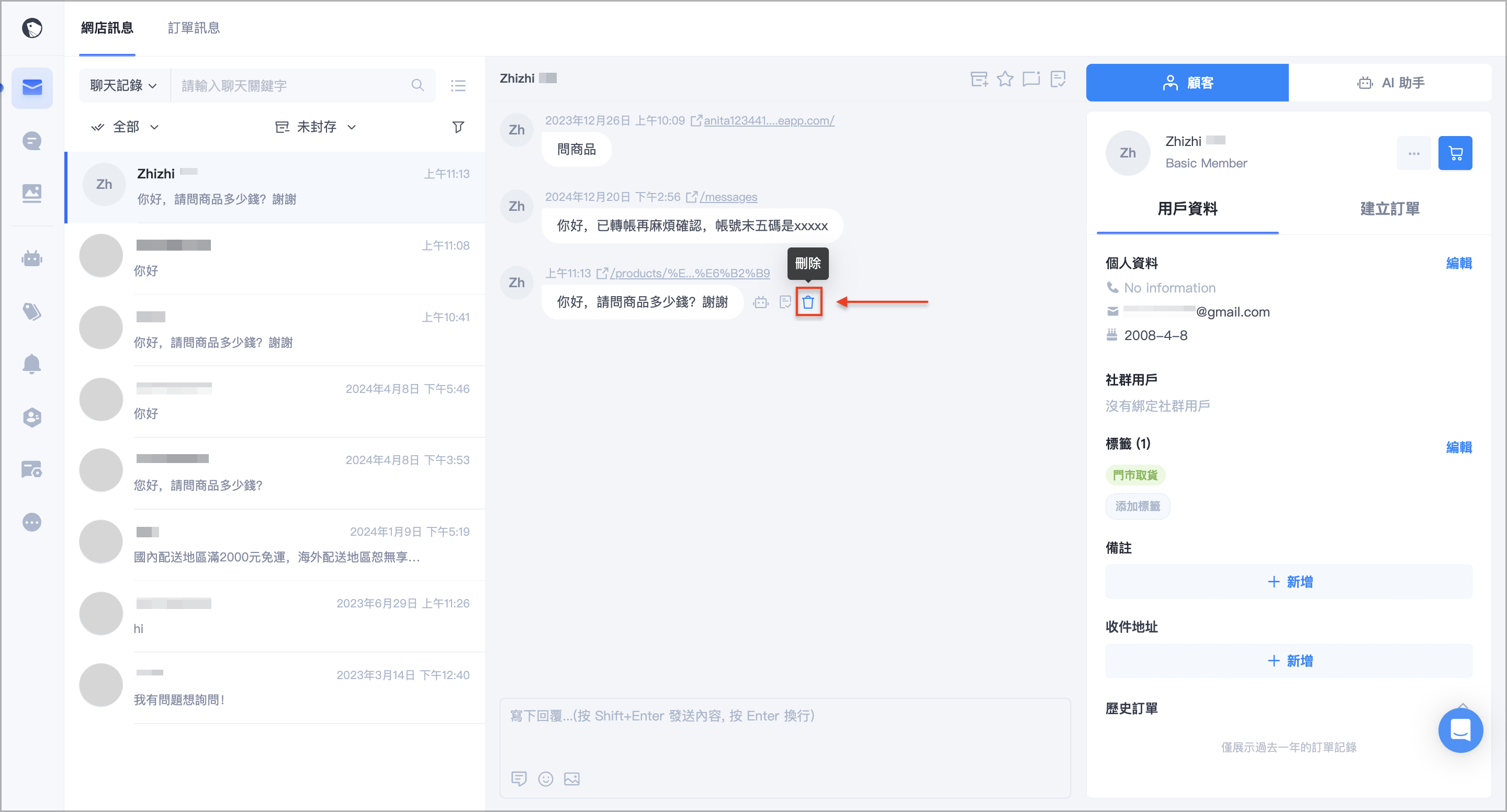Select the 顧客 panel tab
Image resolution: width=1507 pixels, height=812 pixels.
coord(1187,83)
